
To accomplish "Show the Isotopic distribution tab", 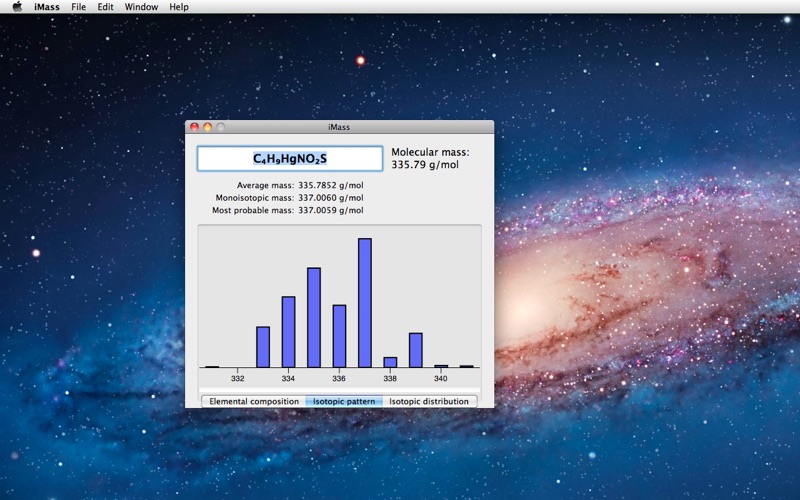I will click(x=428, y=401).
